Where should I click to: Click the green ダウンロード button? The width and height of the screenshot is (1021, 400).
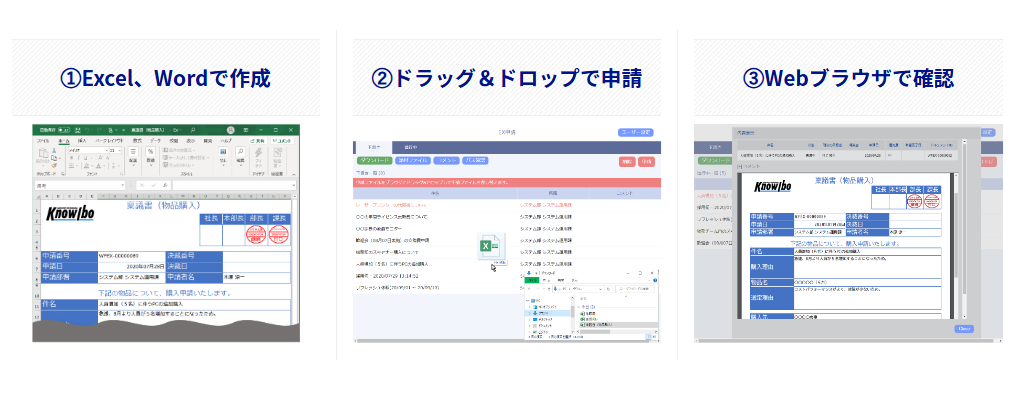[374, 160]
